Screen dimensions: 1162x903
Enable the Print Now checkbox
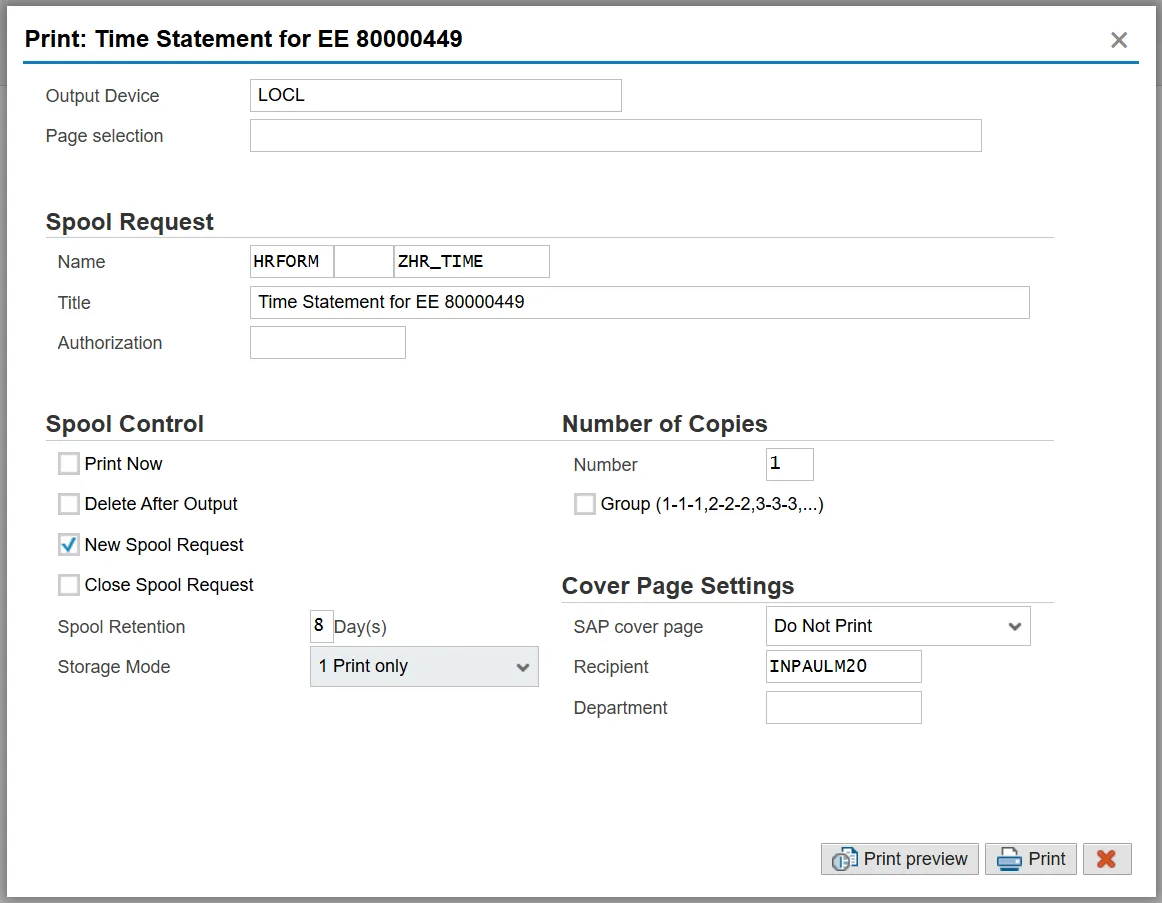[69, 464]
